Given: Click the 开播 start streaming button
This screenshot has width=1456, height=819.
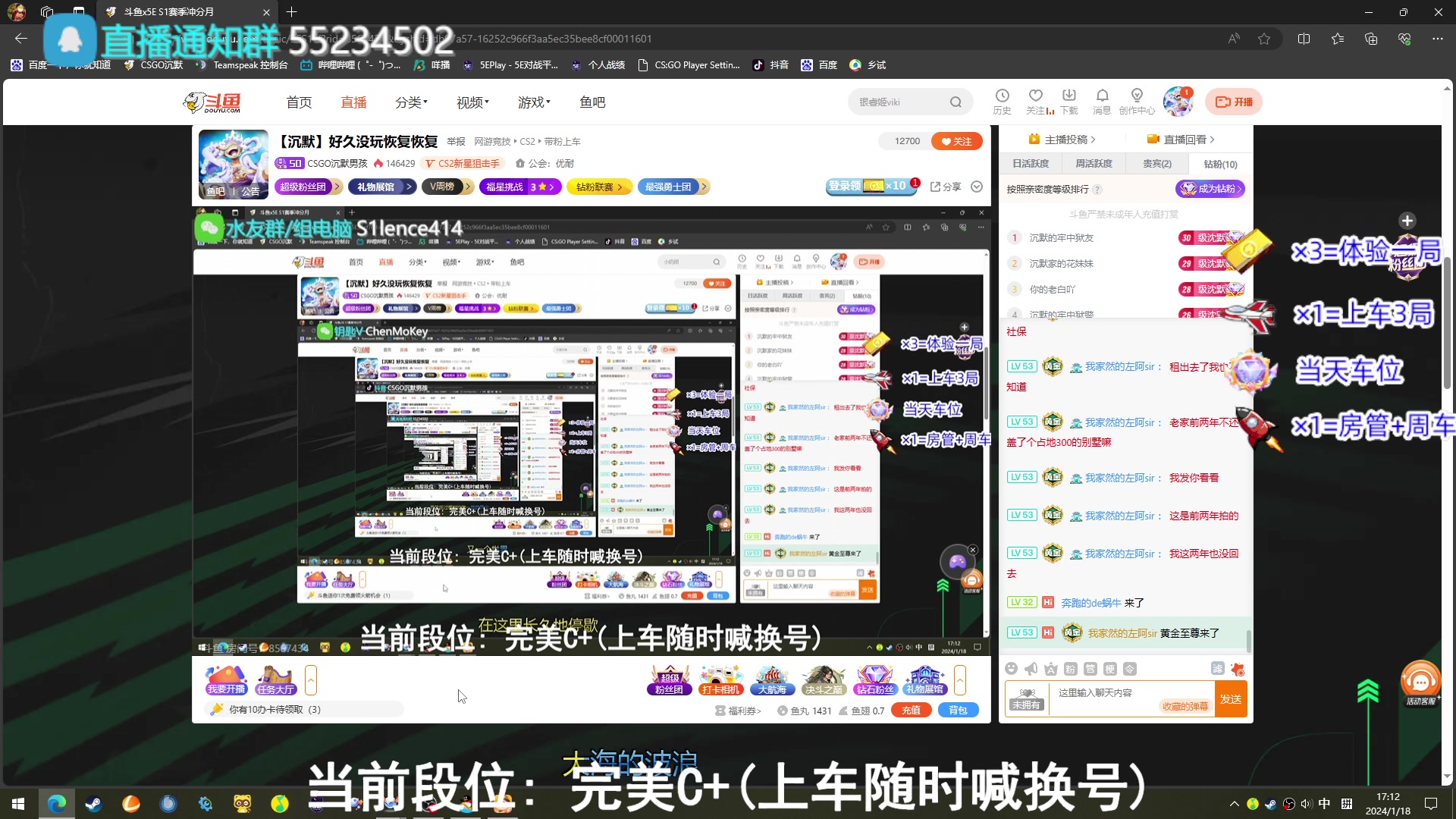Looking at the screenshot, I should (x=1234, y=102).
